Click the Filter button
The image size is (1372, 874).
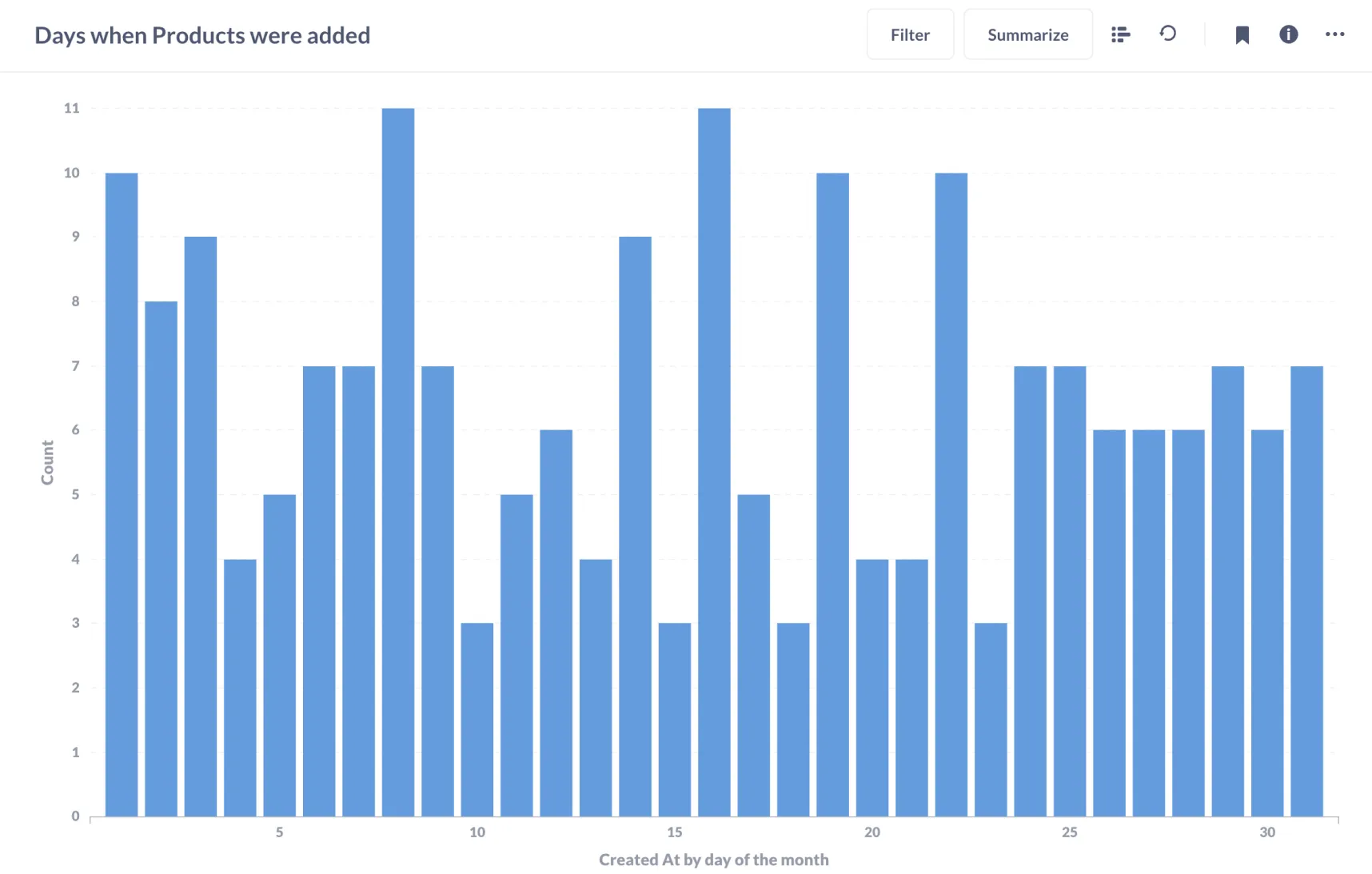(910, 34)
